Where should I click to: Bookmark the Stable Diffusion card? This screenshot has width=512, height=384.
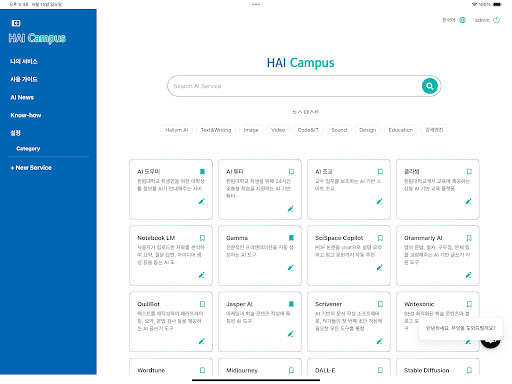469,370
